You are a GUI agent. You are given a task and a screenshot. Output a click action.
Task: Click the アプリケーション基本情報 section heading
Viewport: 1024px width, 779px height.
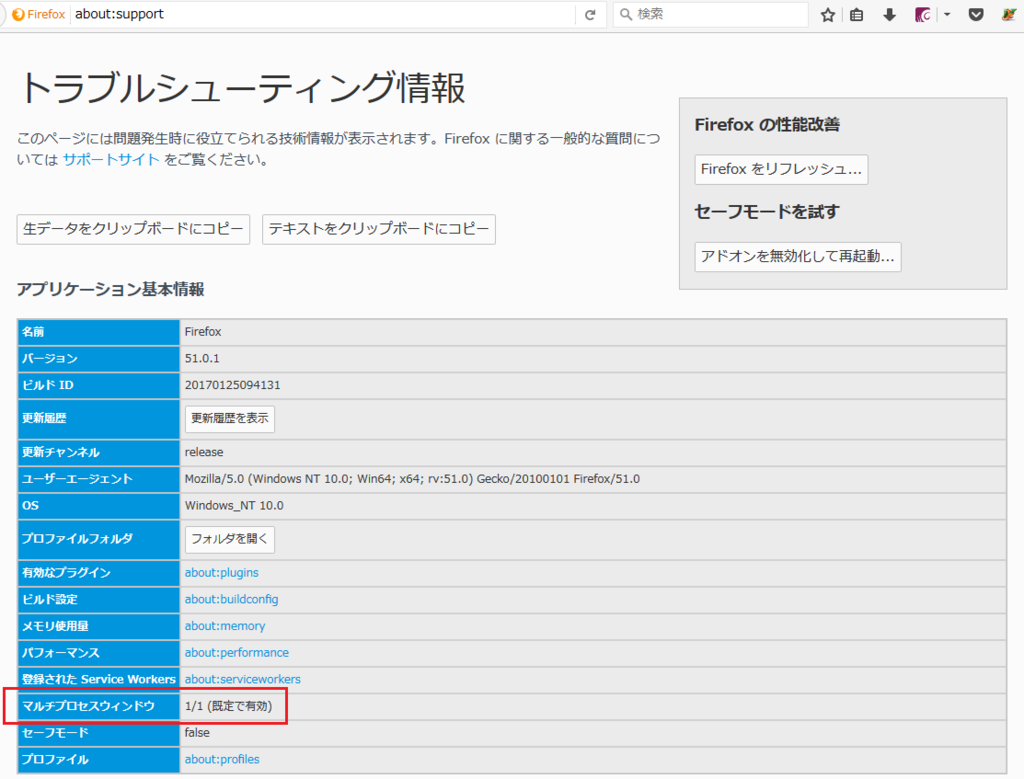pos(110,289)
